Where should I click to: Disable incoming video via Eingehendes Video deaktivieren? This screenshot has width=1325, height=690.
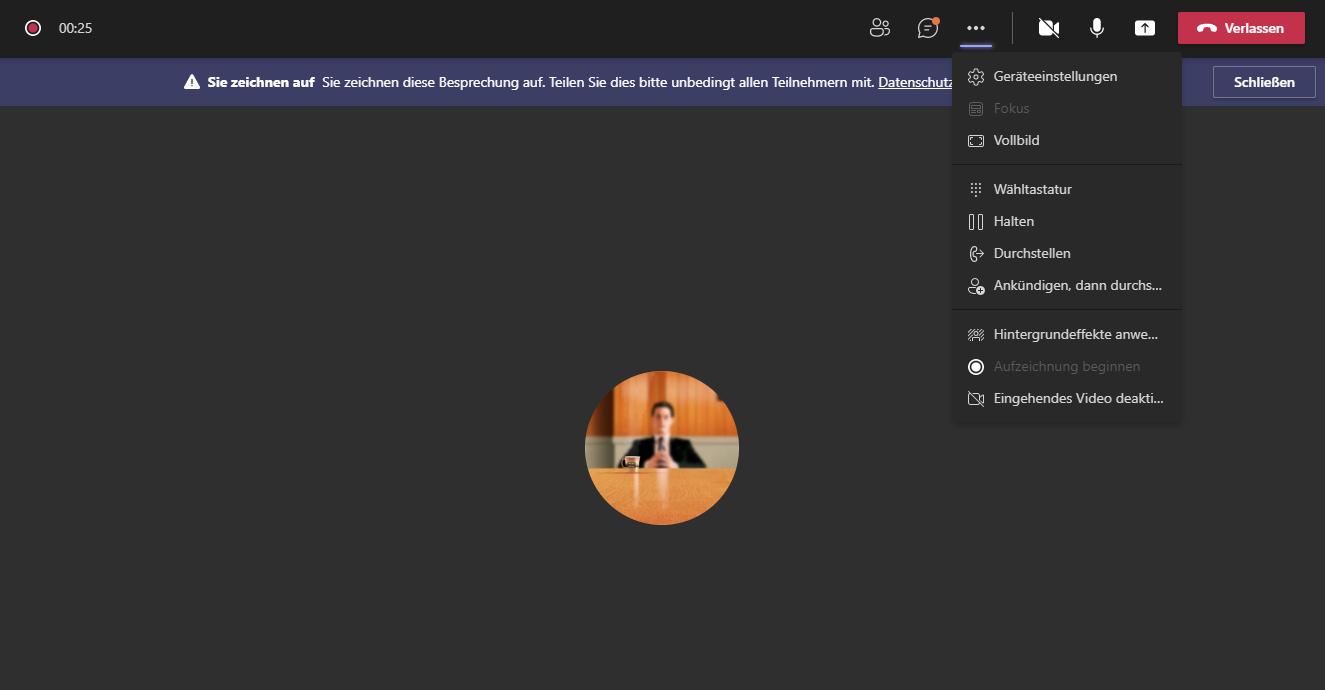point(1067,398)
